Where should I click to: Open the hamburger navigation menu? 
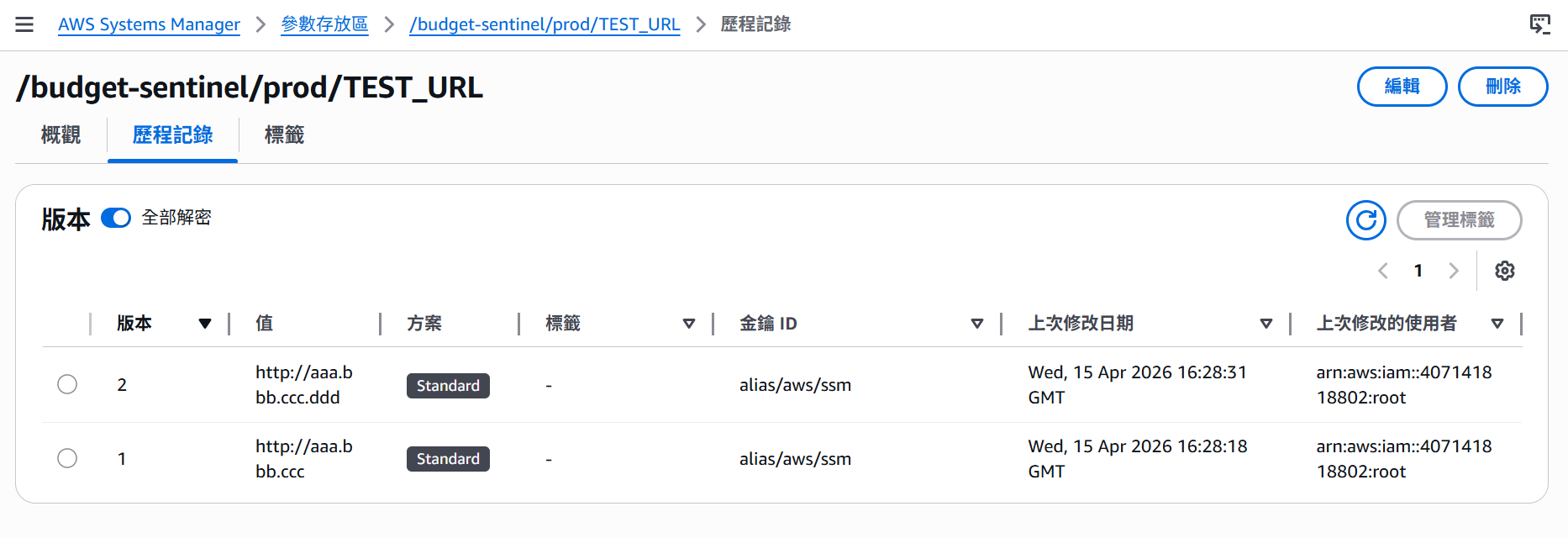24,24
